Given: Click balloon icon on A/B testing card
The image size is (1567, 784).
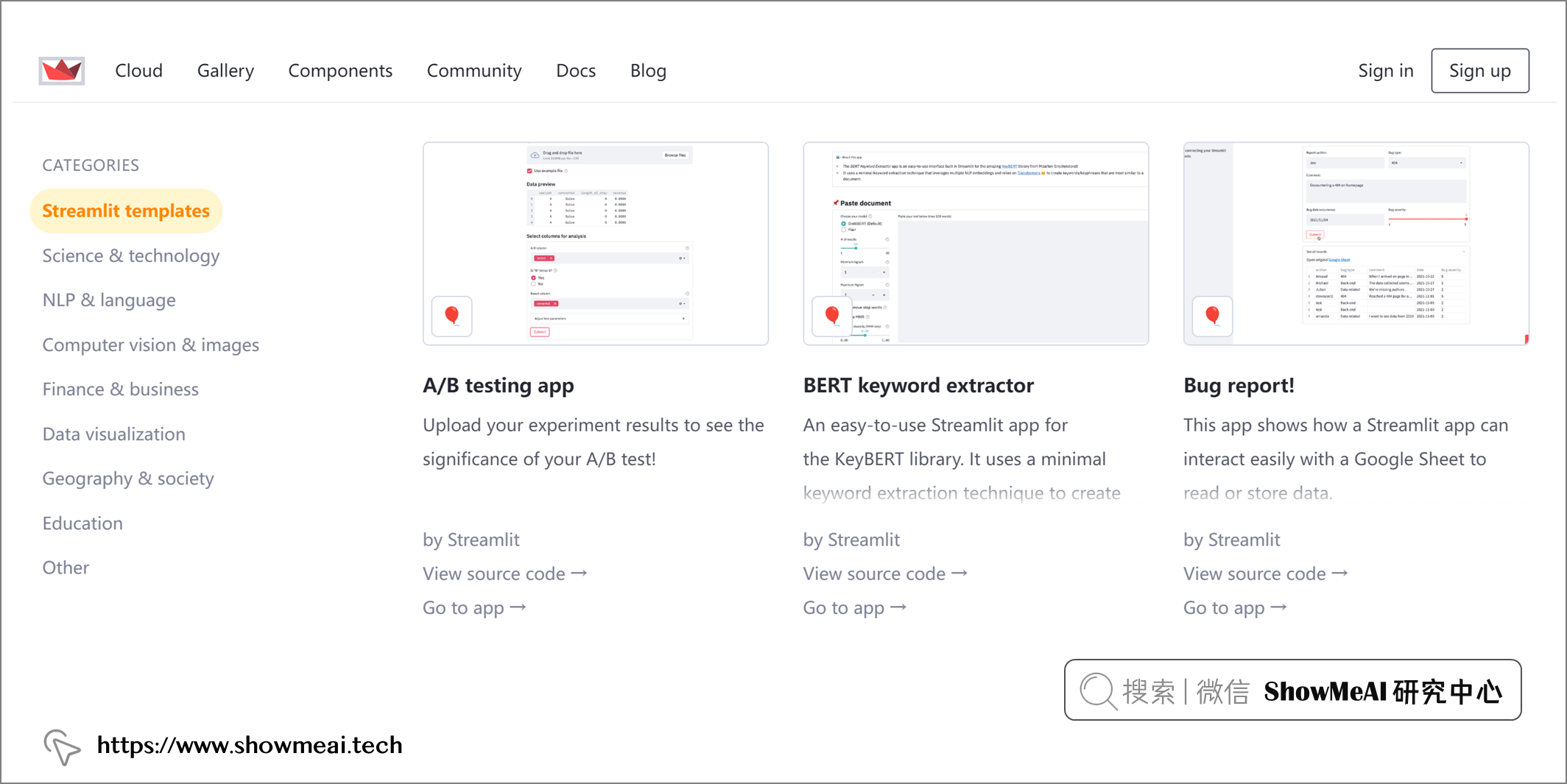Looking at the screenshot, I should pos(452,317).
